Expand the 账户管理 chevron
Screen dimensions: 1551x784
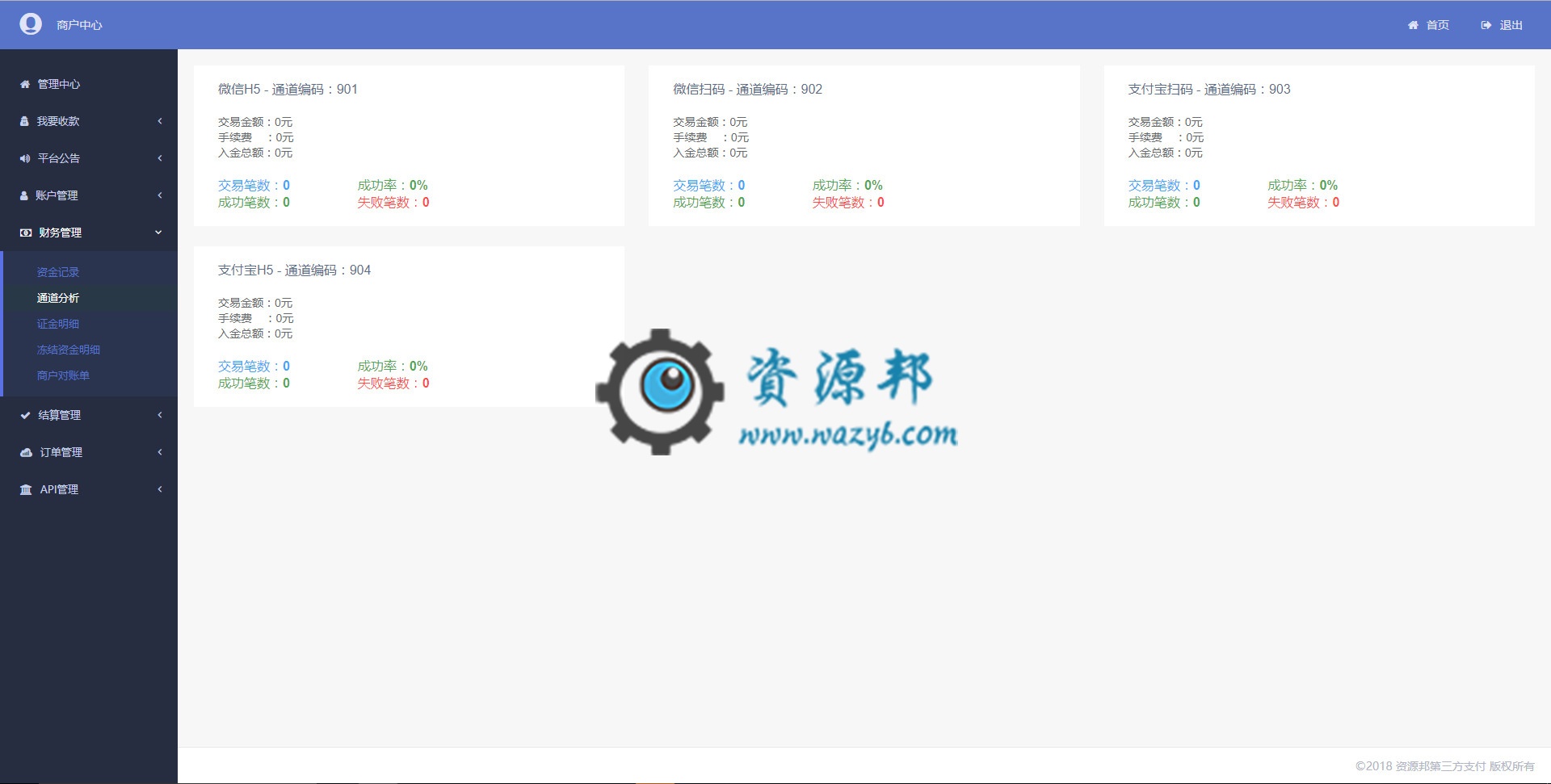coord(160,195)
